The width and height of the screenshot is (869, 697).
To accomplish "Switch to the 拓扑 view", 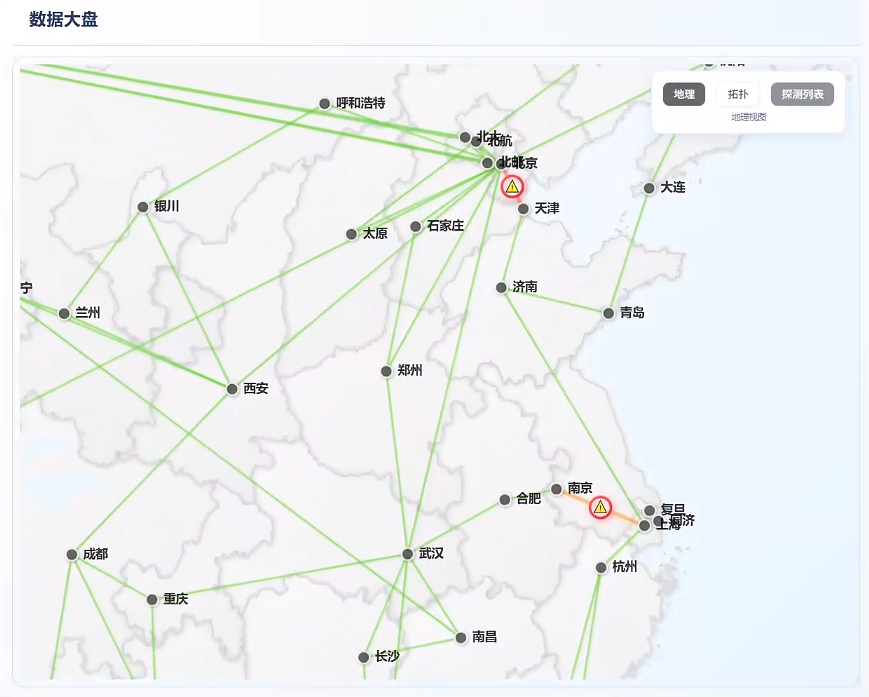I will 737,94.
